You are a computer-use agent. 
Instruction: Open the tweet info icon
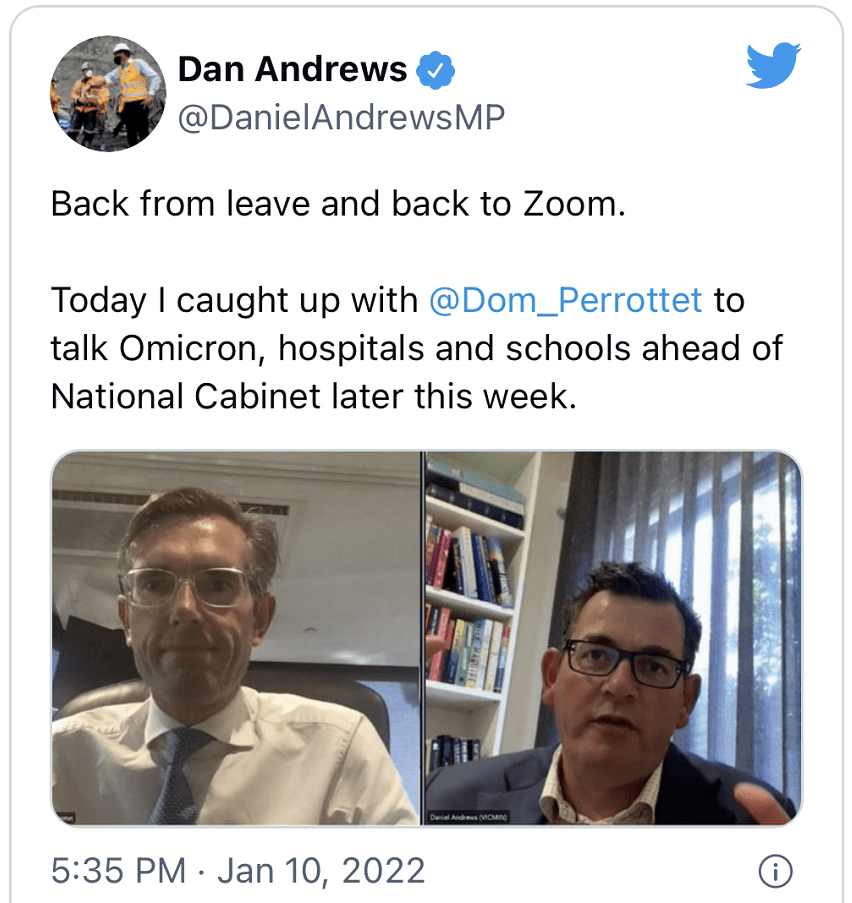pos(775,871)
